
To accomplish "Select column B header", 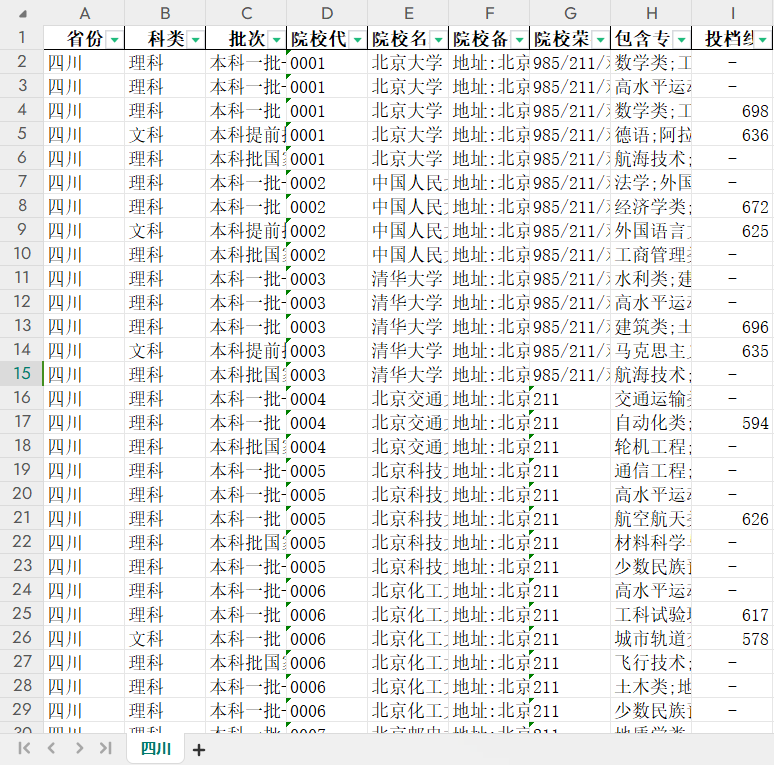I will pos(165,13).
